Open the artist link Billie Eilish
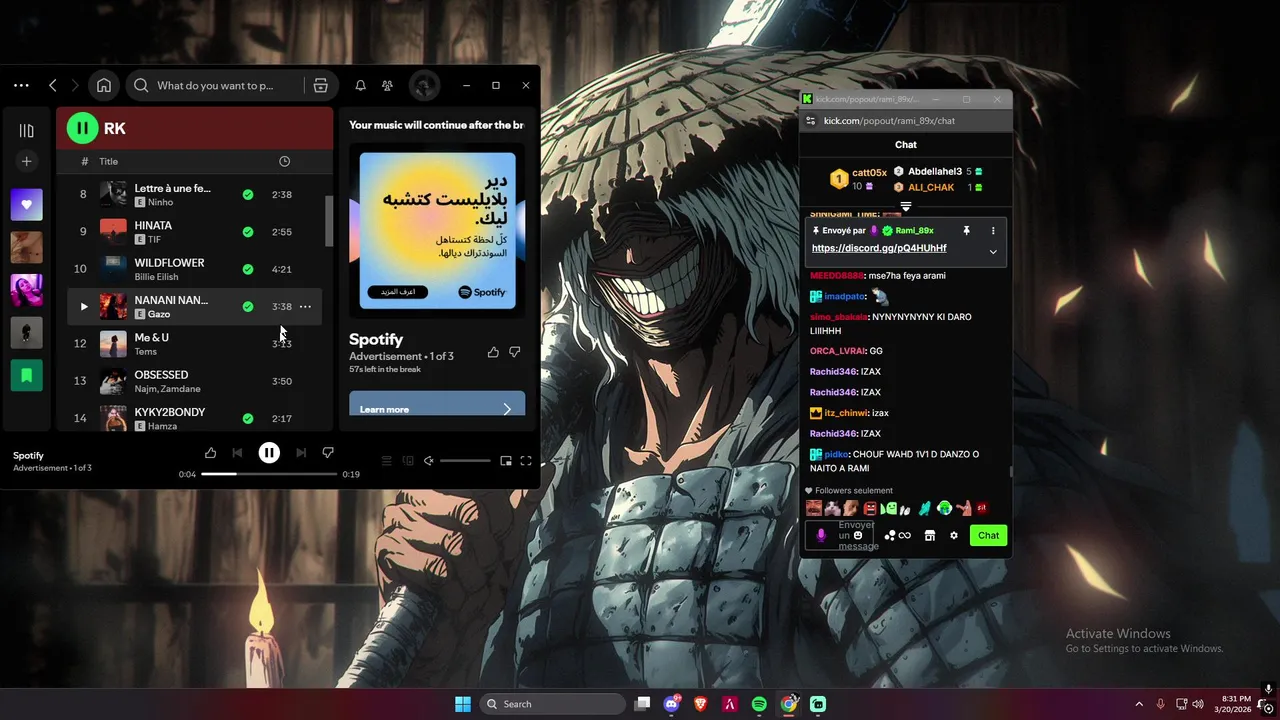 click(165, 277)
